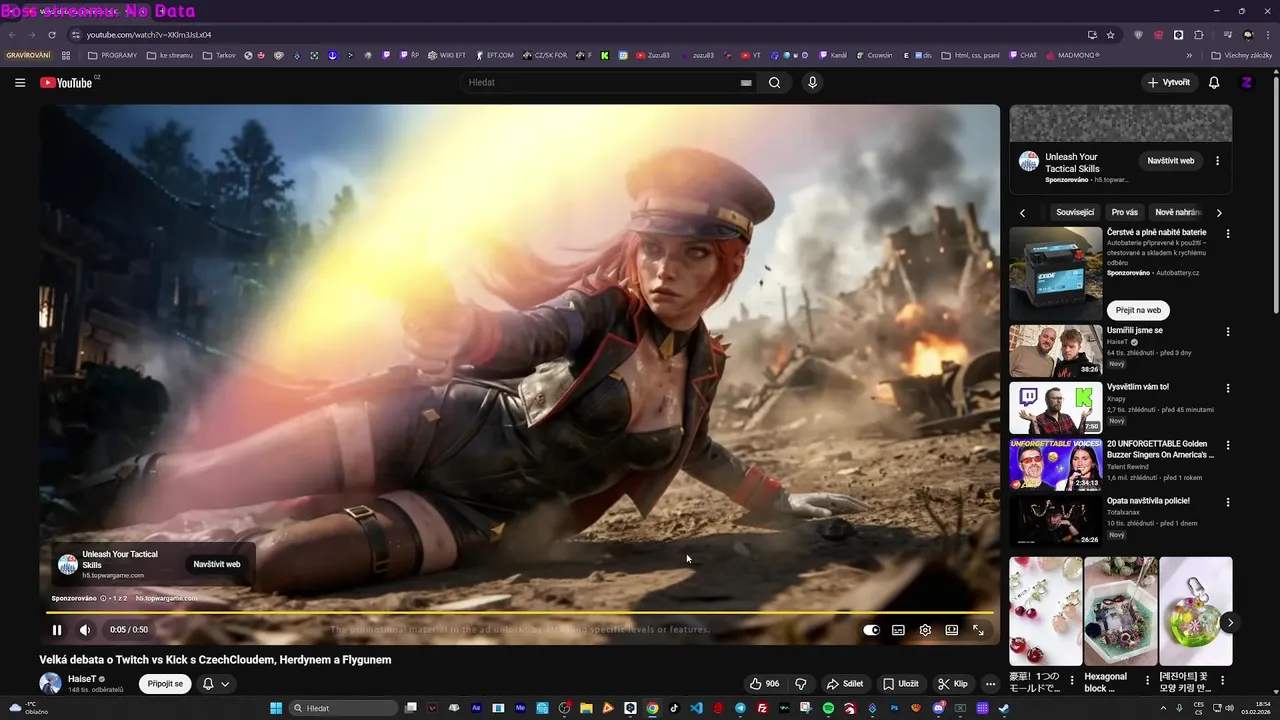Go to the YouTube home logo
The width and height of the screenshot is (1280, 720).
pyautogui.click(x=68, y=82)
